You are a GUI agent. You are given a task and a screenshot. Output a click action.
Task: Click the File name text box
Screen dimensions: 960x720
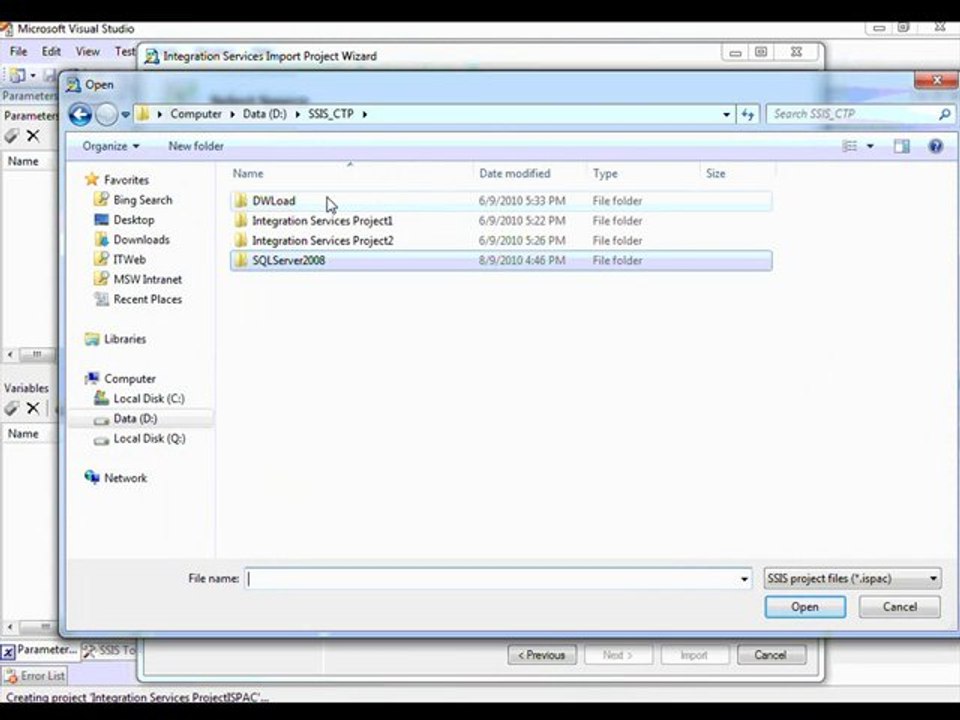[x=491, y=579]
